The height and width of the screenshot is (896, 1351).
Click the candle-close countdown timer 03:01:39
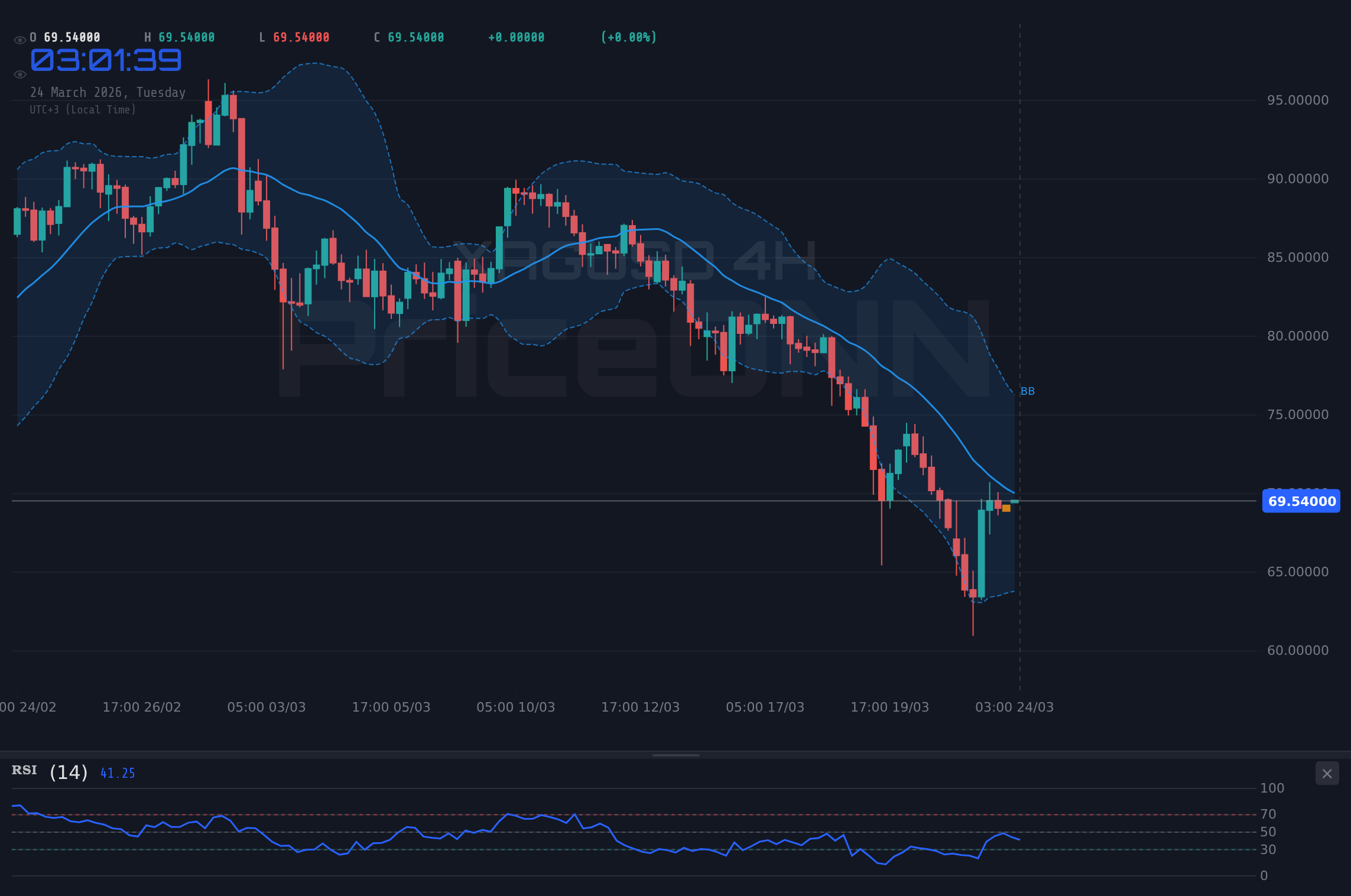106,60
